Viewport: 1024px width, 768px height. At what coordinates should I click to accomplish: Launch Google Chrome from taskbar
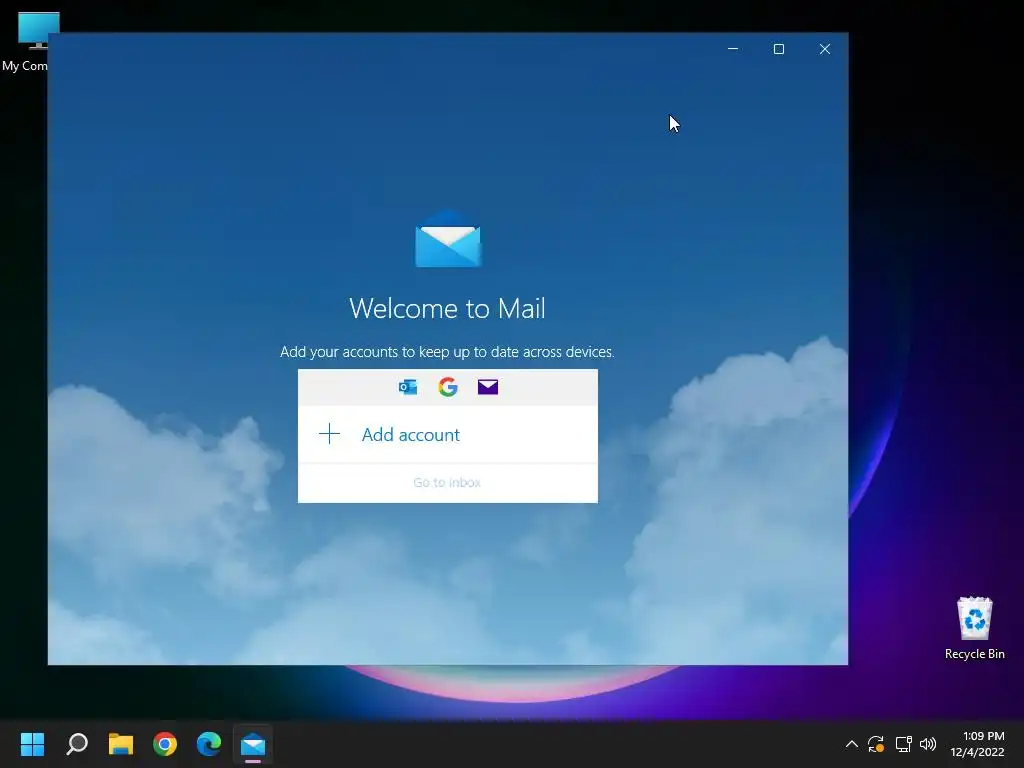pos(165,744)
